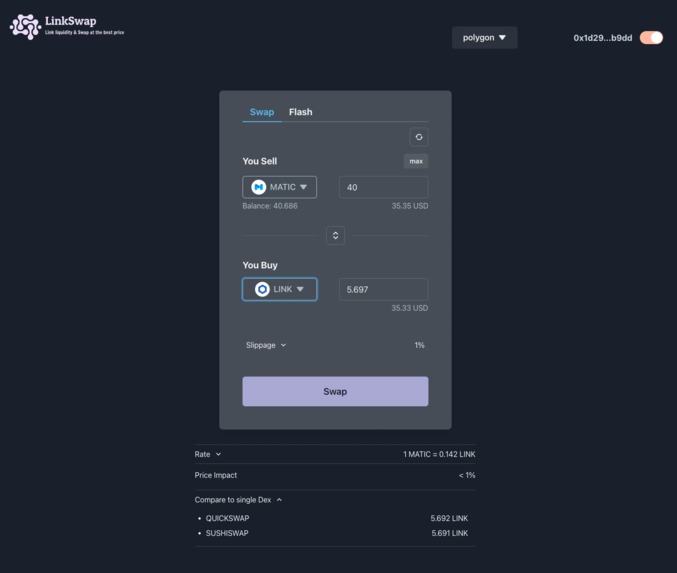
Task: Open the MATIC sell token selector
Action: click(x=279, y=187)
